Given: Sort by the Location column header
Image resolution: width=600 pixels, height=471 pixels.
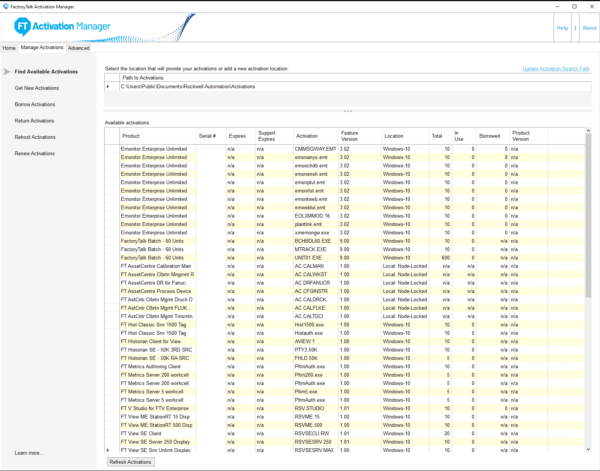Looking at the screenshot, I should point(405,136).
